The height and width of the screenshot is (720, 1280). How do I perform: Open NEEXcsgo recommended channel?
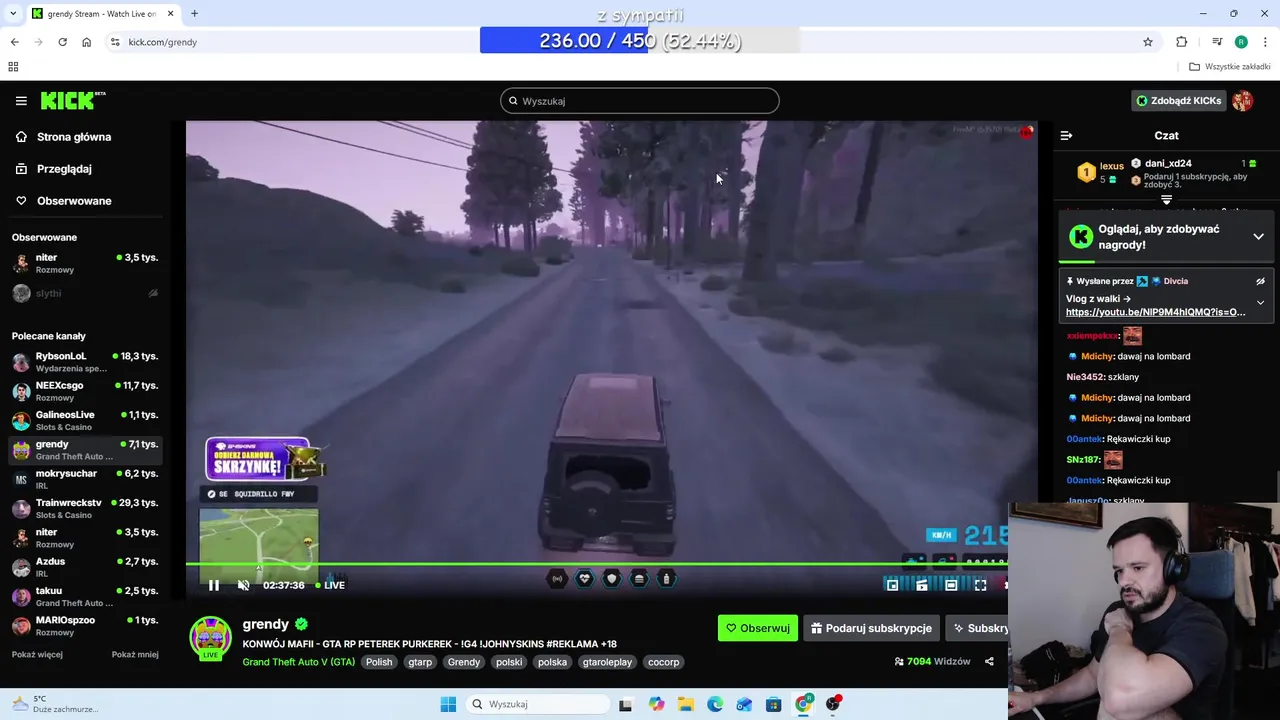click(85, 391)
